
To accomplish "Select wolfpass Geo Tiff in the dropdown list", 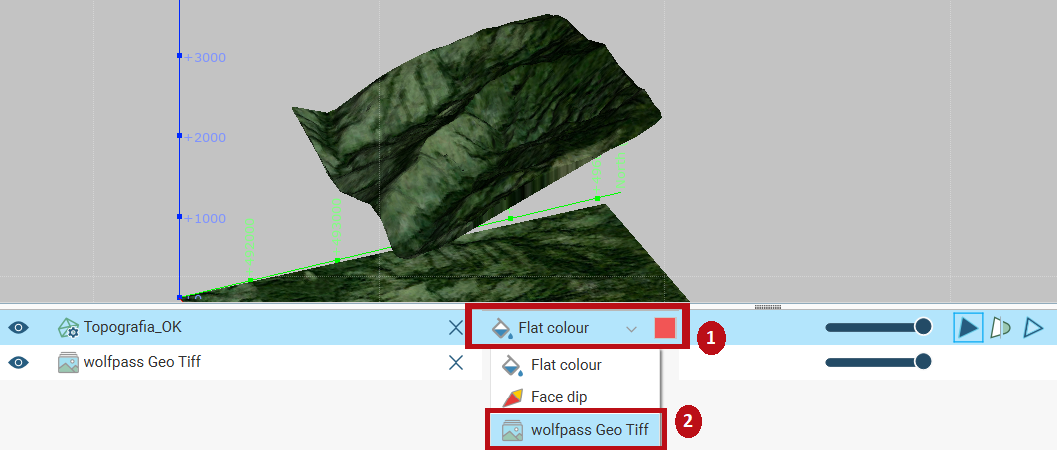I will 589,430.
